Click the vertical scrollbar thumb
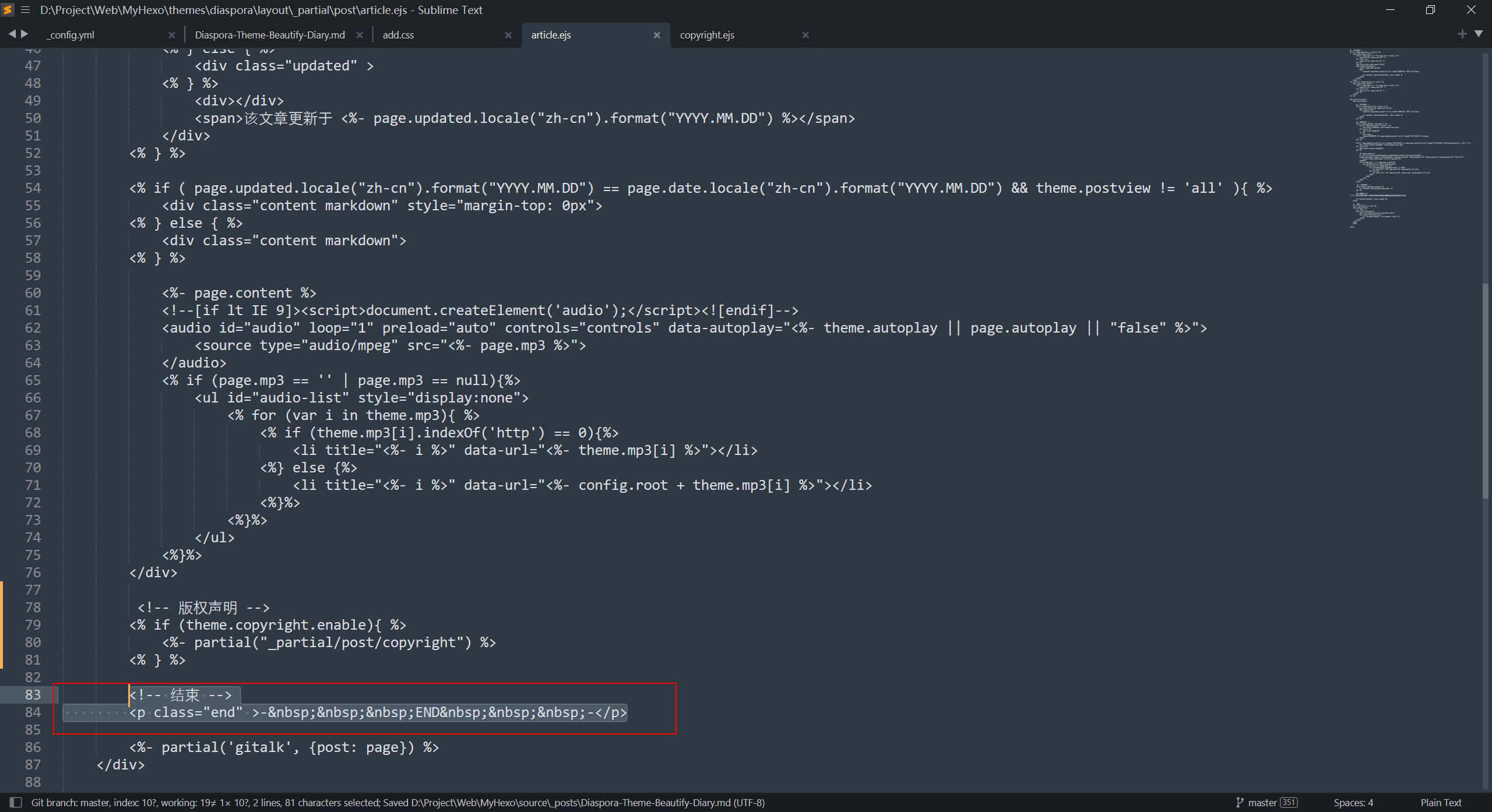This screenshot has height=812, width=1492. pos(1486,390)
